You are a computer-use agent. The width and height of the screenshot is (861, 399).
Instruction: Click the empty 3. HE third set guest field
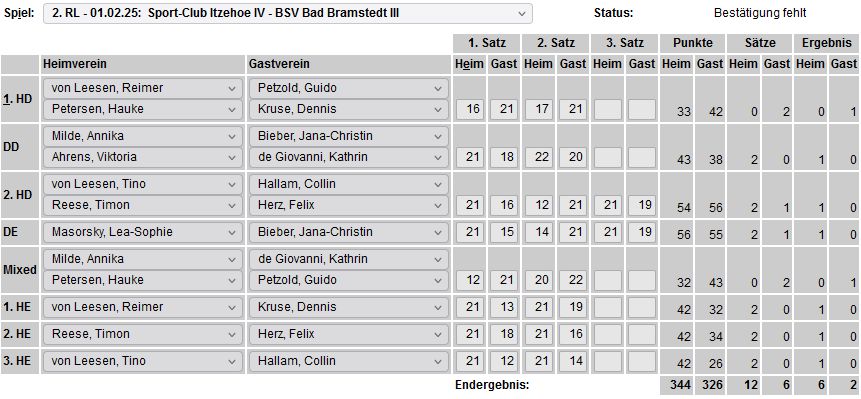pyautogui.click(x=642, y=361)
